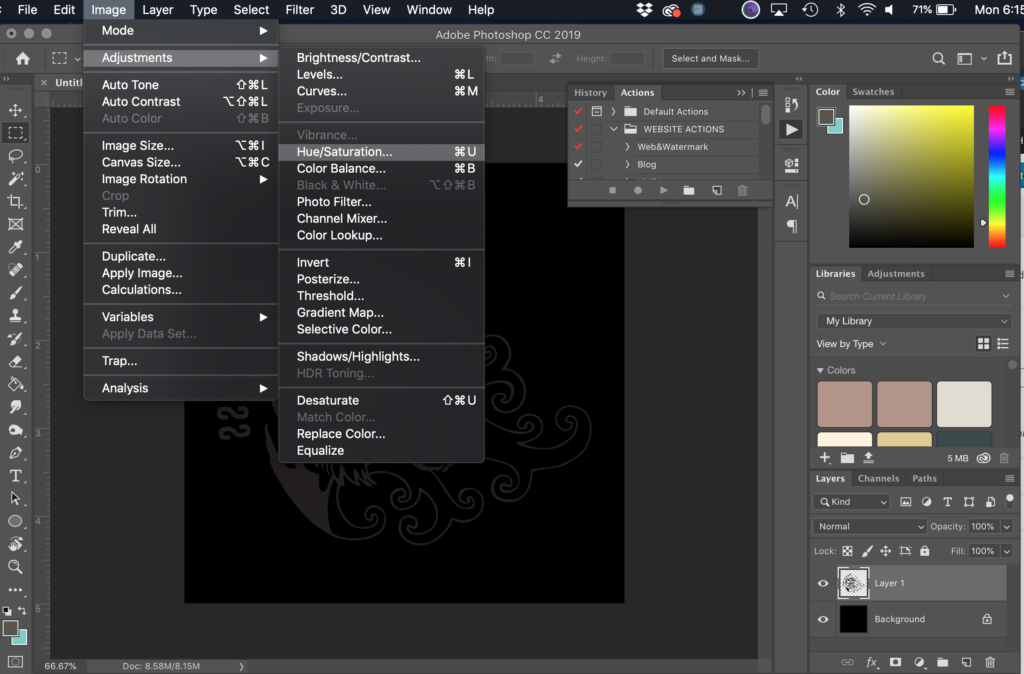Toggle lock image pixels brush icon

tap(867, 551)
